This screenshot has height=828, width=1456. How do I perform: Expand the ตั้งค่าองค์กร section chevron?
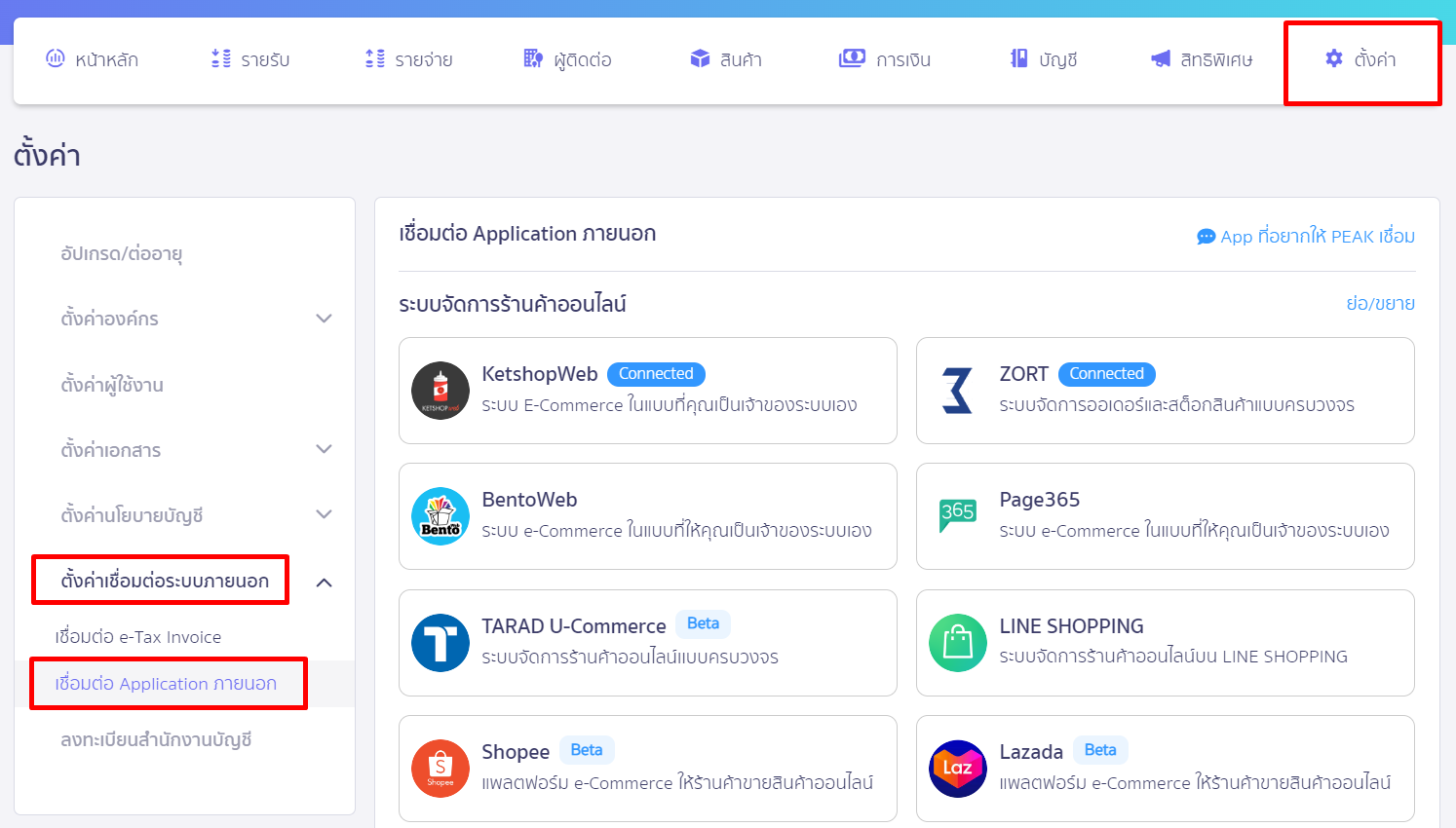325,319
